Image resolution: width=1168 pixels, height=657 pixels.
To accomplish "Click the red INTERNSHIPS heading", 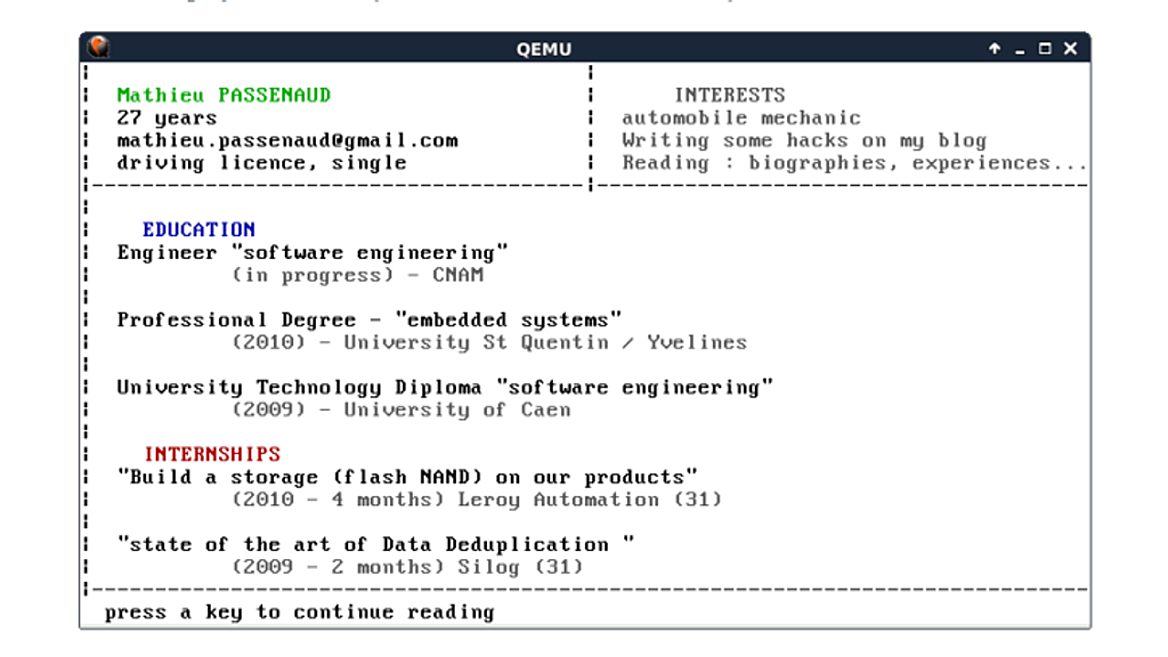I will click(x=212, y=455).
